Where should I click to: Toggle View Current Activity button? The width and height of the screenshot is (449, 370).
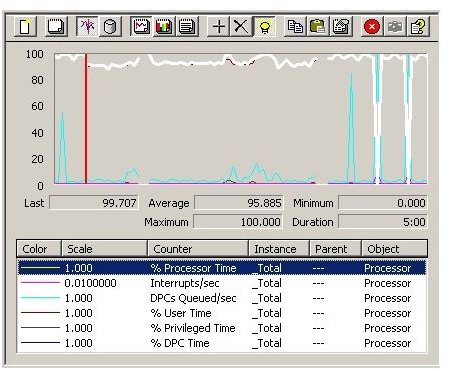(x=87, y=26)
